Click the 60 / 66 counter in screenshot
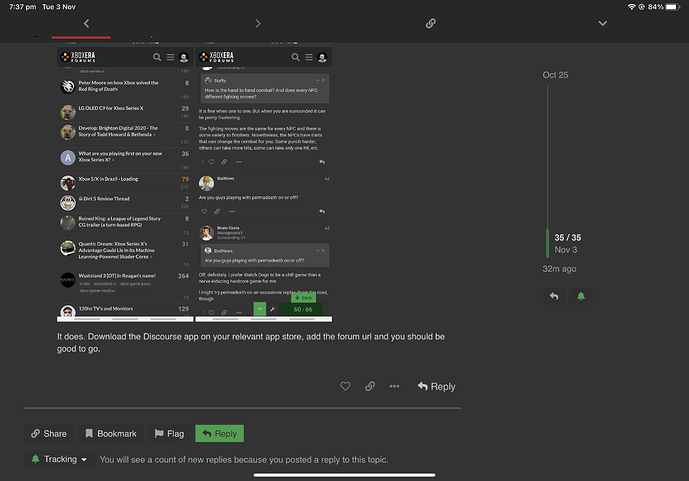689x481 pixels. click(x=303, y=309)
